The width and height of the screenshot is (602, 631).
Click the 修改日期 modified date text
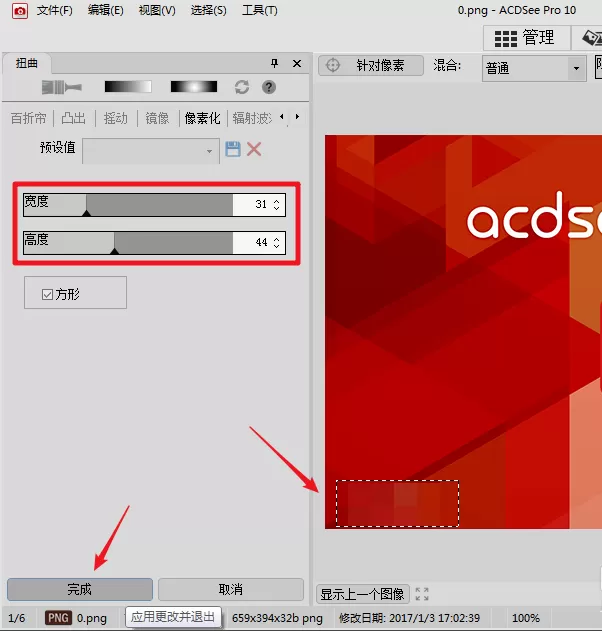click(x=409, y=618)
